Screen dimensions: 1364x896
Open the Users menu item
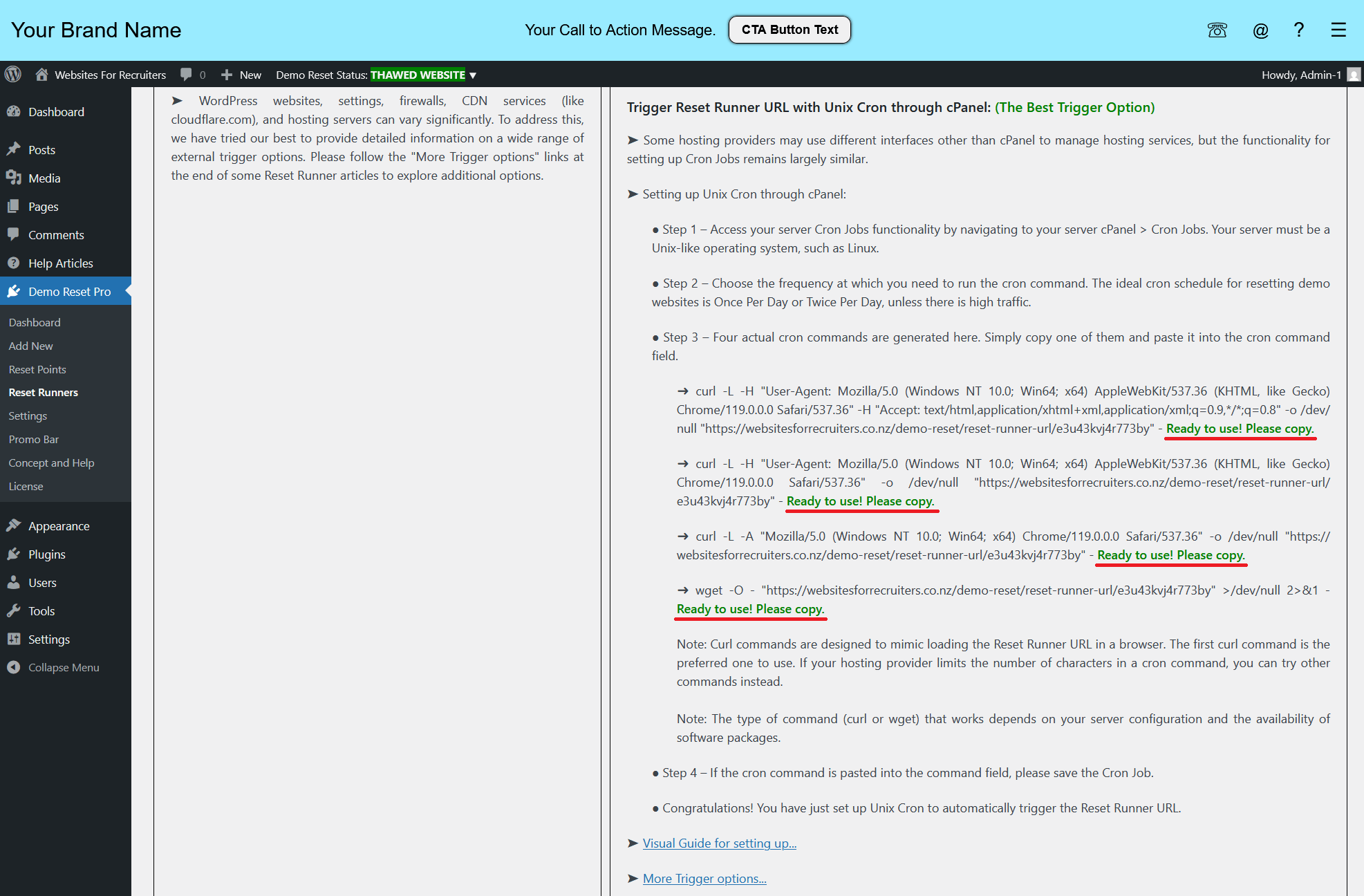point(42,582)
